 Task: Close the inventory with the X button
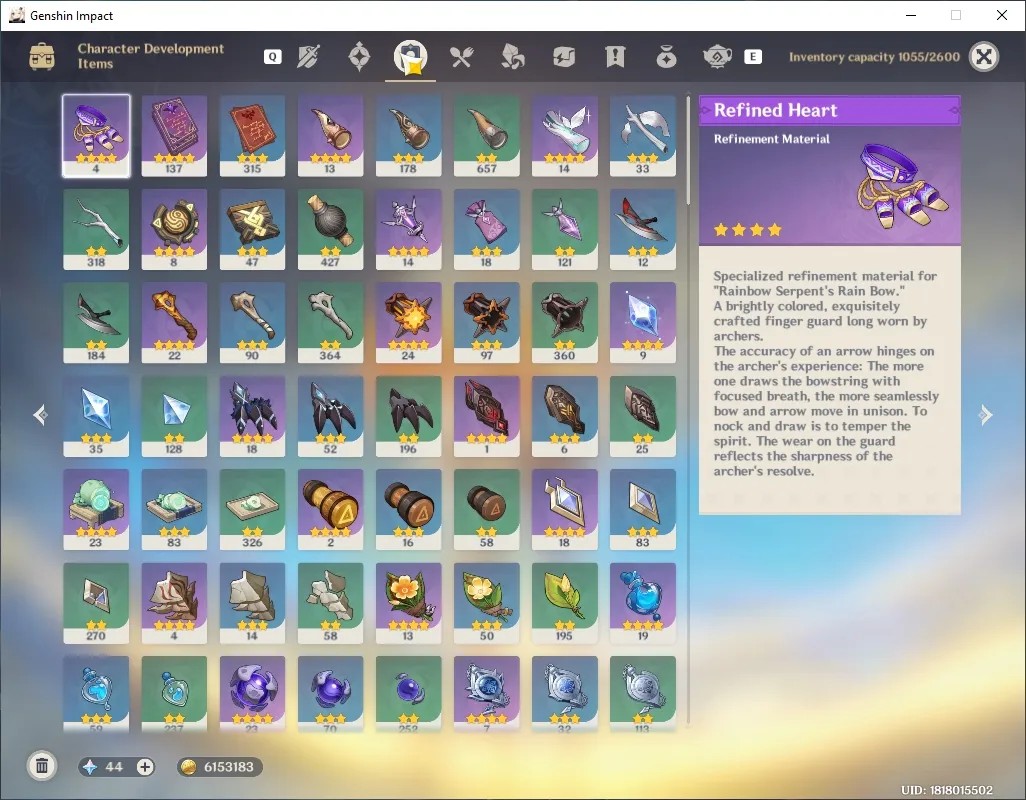(983, 57)
